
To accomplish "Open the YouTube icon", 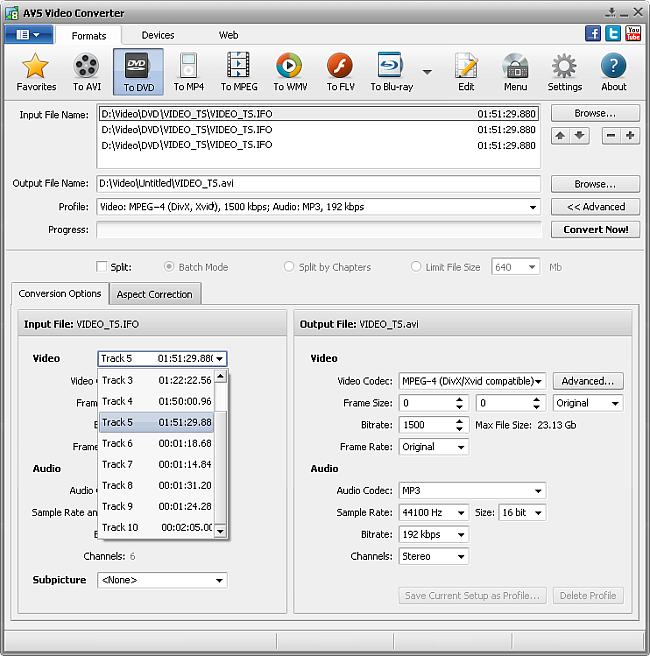I will point(633,33).
